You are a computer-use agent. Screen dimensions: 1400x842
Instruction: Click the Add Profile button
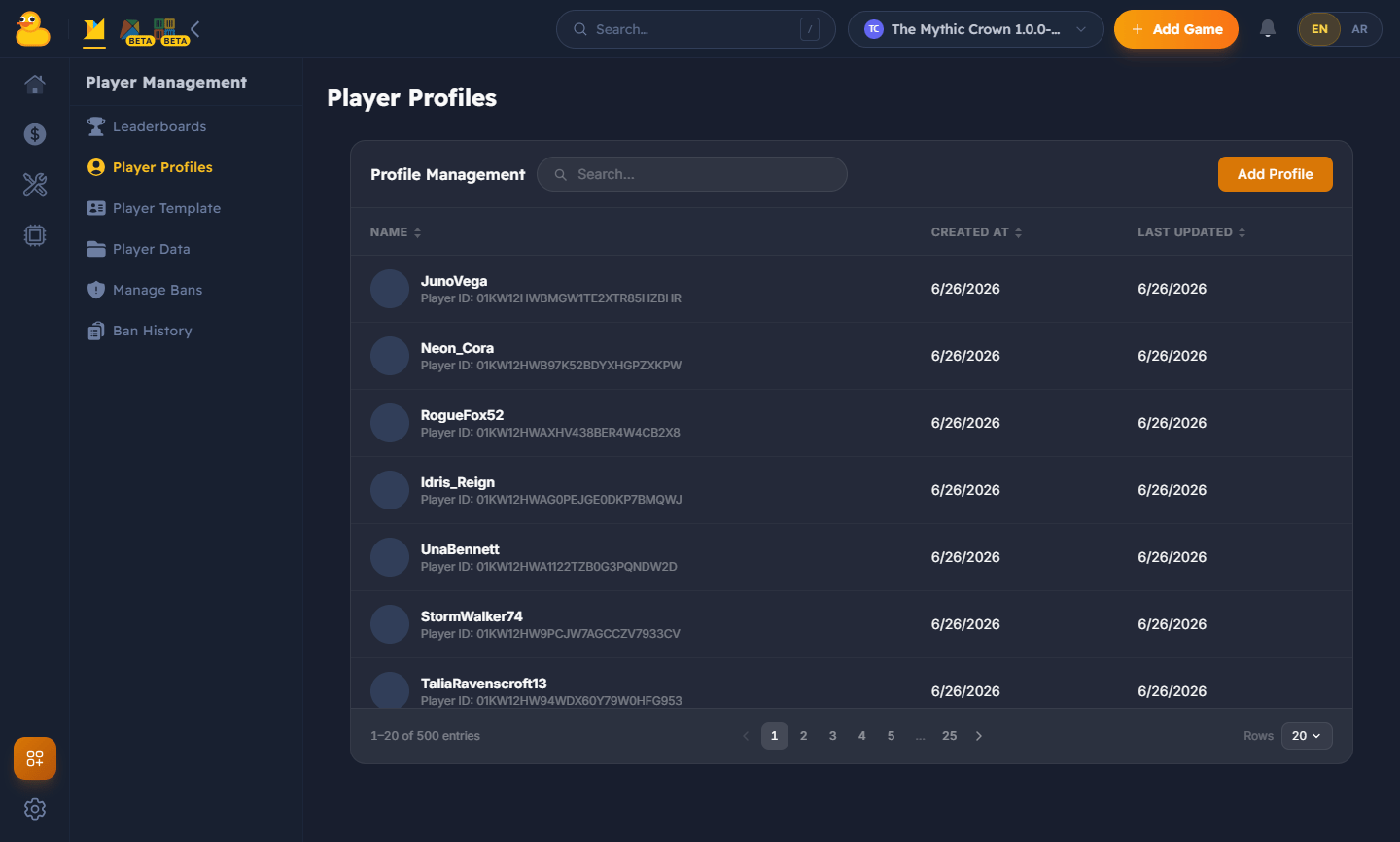pyautogui.click(x=1276, y=174)
